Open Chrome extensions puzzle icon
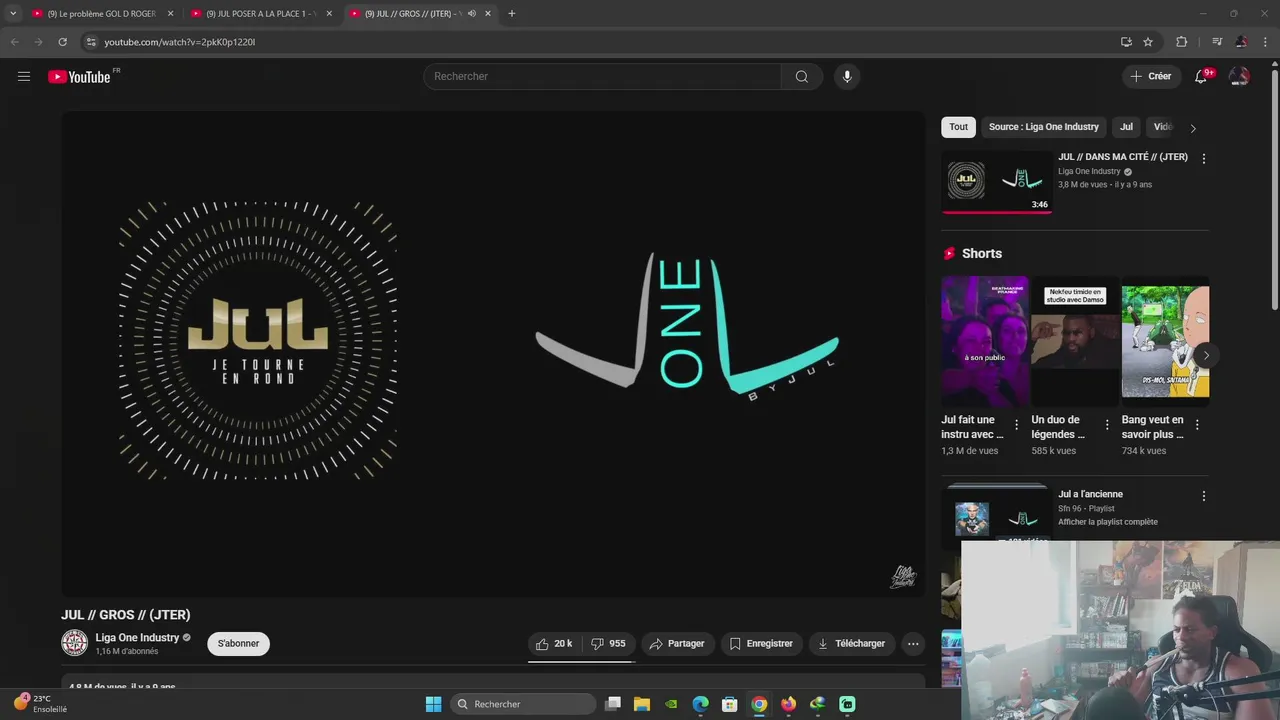Screen dimensions: 1280x720 coord(1181,42)
